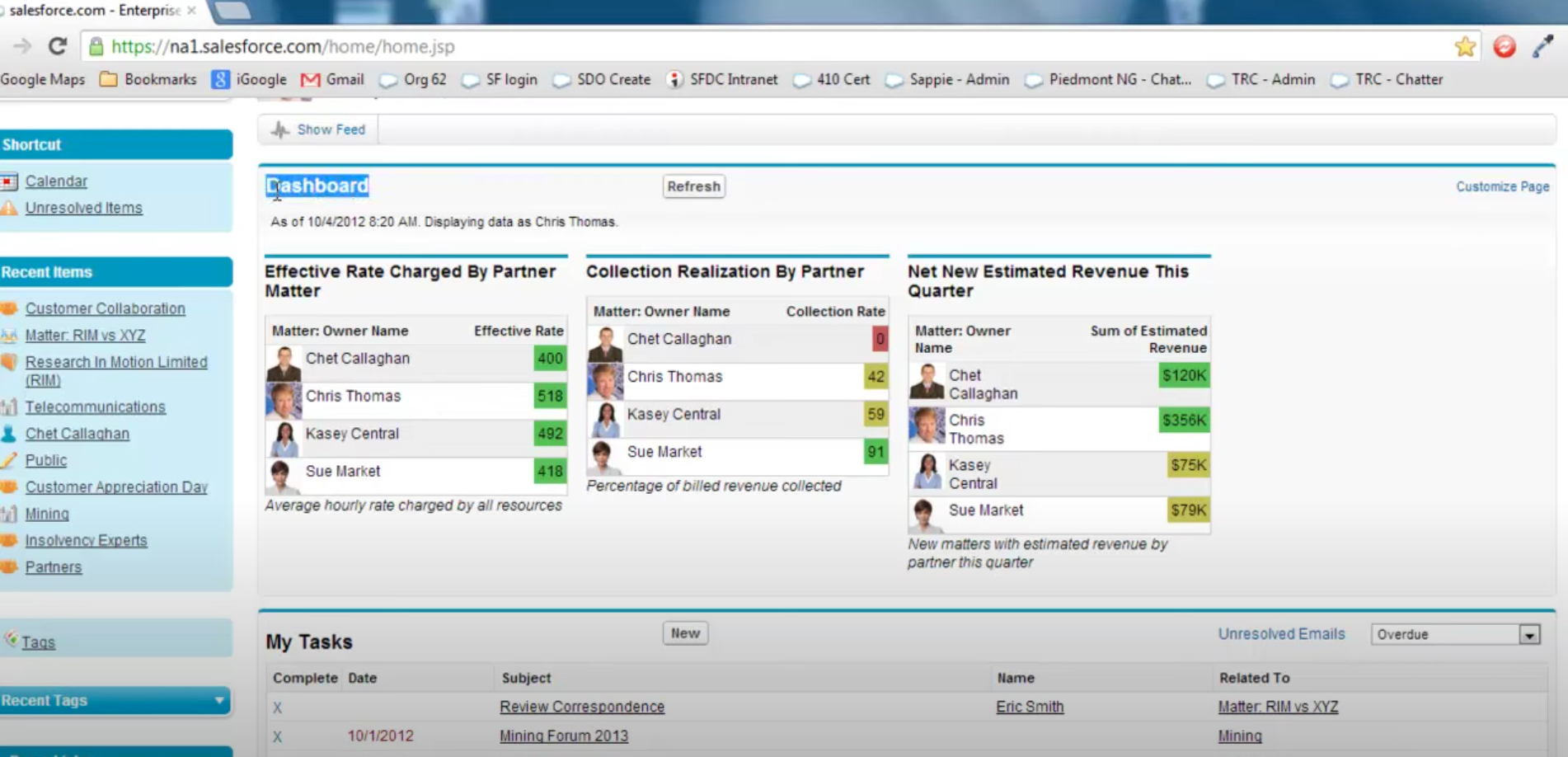This screenshot has width=1568, height=757.
Task: Open Customer Appreciation Day recent item
Action: coord(116,487)
